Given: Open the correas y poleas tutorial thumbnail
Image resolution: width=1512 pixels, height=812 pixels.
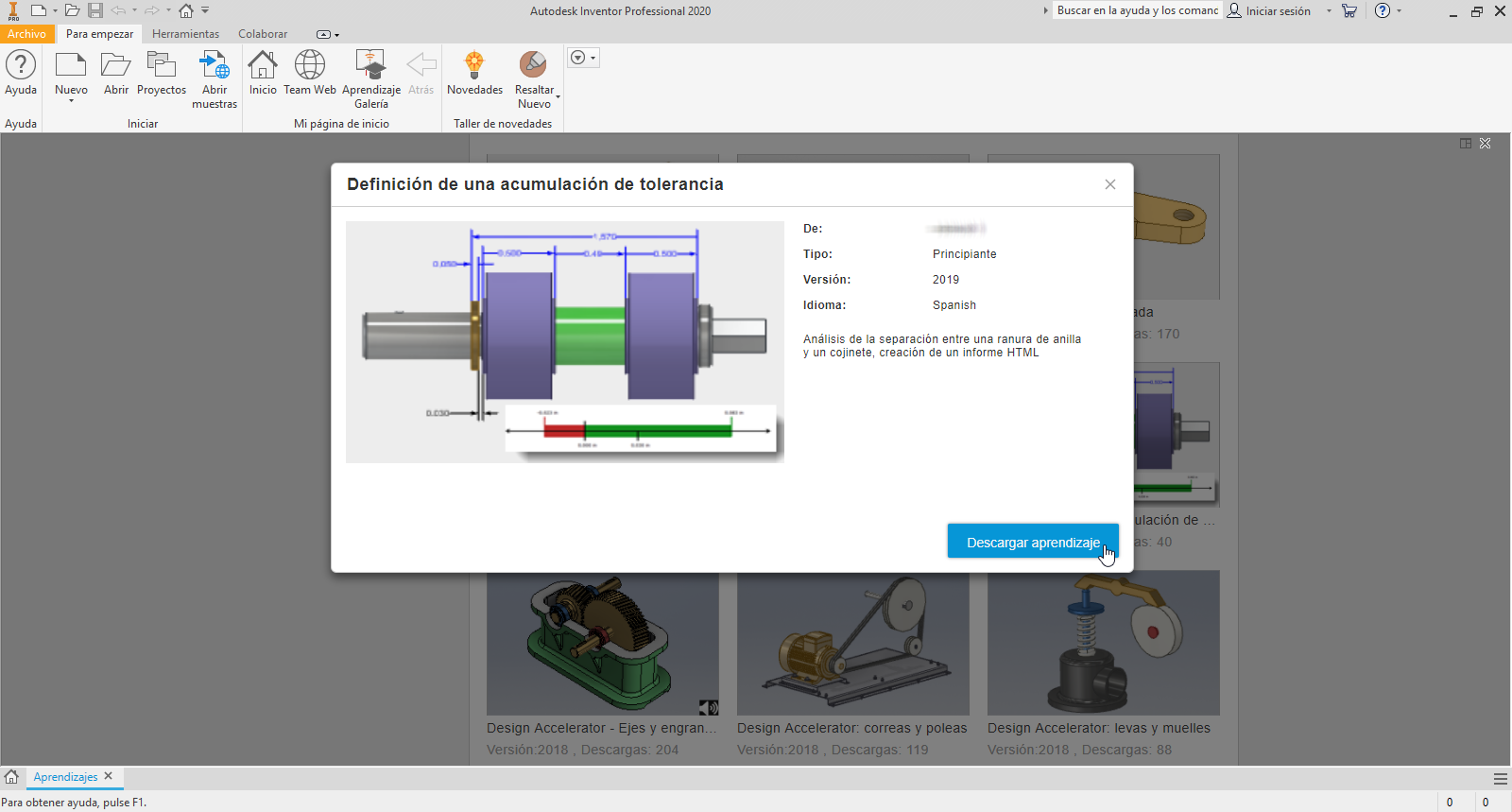Looking at the screenshot, I should (x=853, y=643).
